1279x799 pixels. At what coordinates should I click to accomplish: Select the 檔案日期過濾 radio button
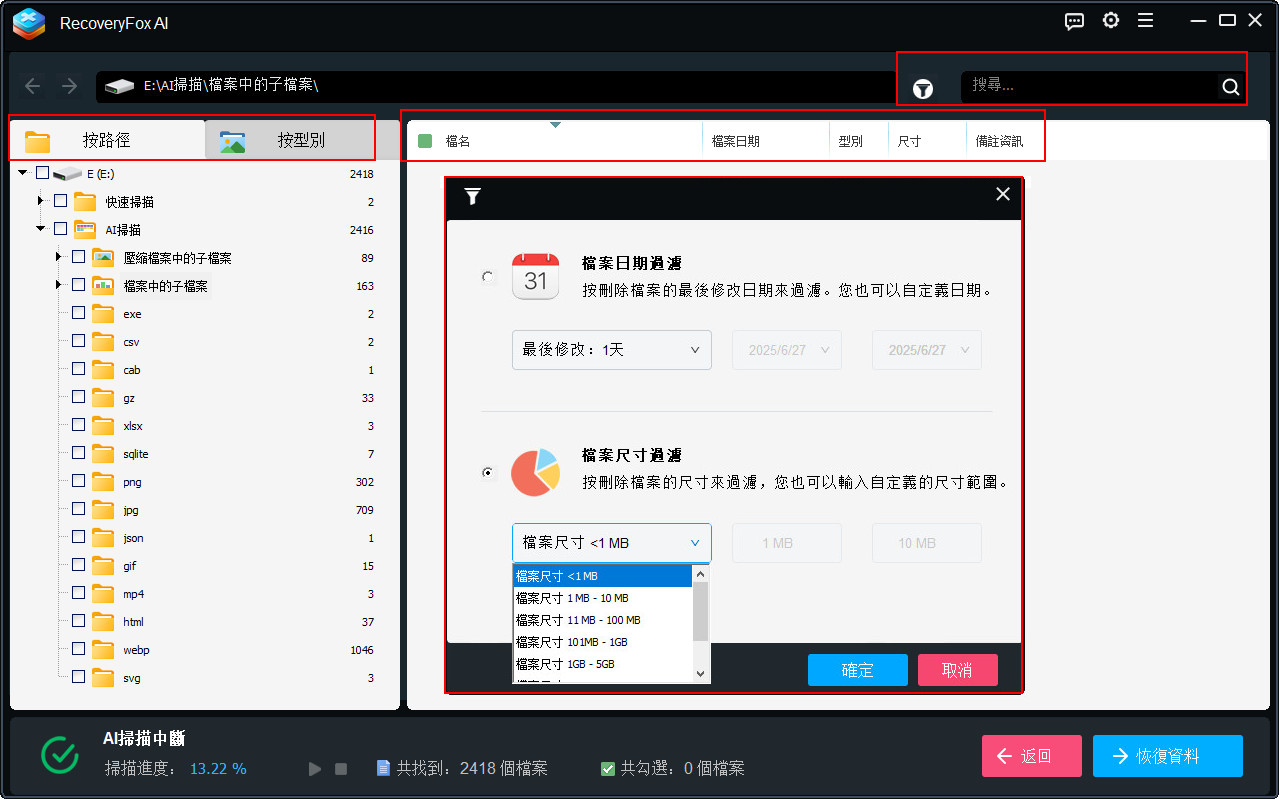pos(488,278)
